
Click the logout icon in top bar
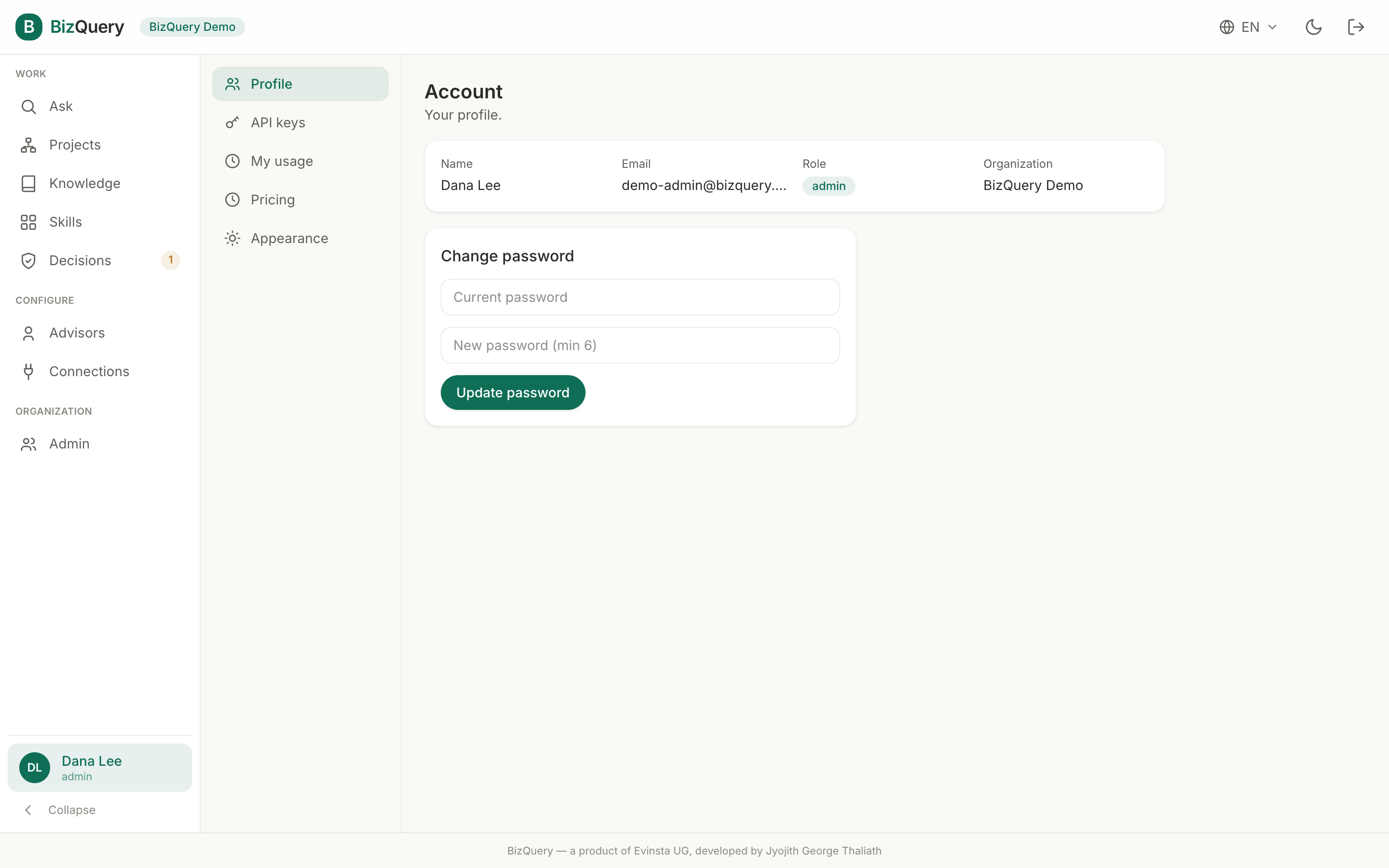(1356, 27)
